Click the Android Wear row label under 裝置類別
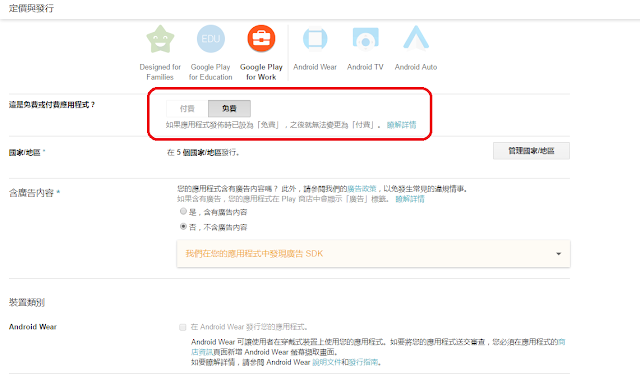 point(33,327)
